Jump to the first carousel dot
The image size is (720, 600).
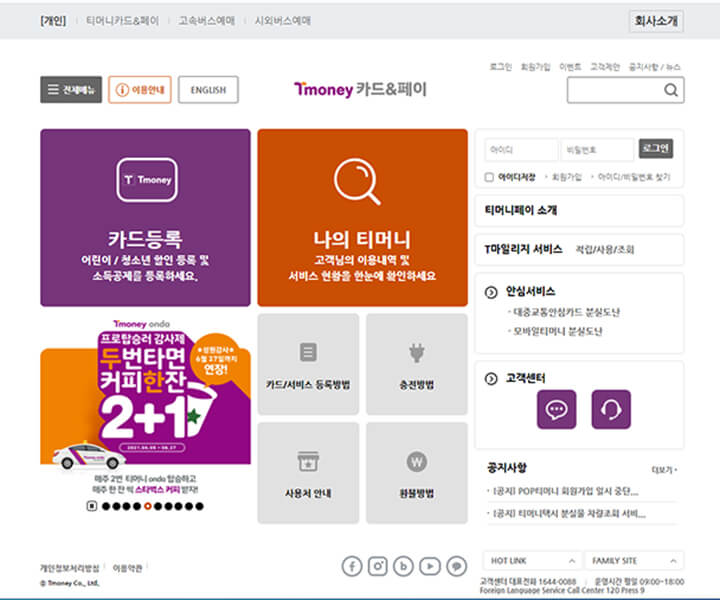tap(106, 506)
